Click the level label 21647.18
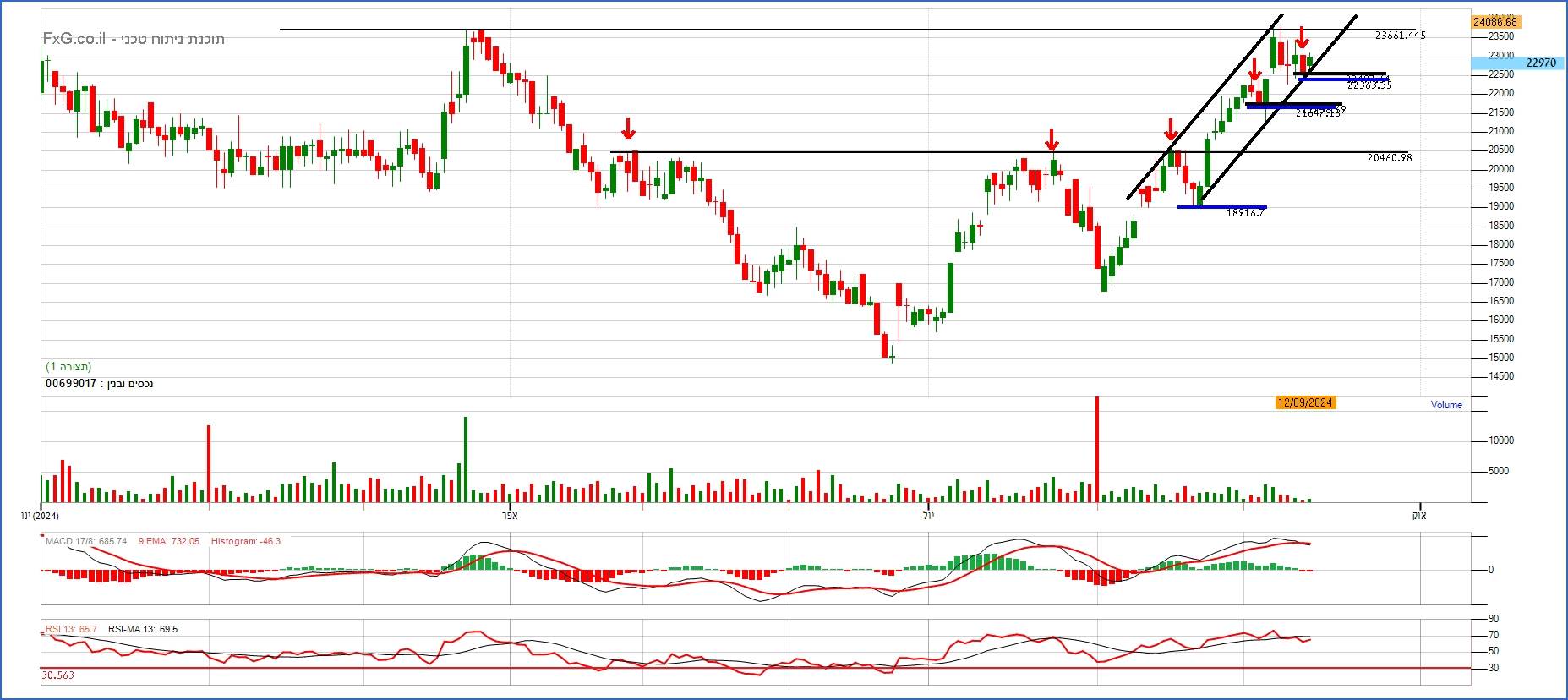Viewport: 1568px width, 700px height. [1318, 113]
